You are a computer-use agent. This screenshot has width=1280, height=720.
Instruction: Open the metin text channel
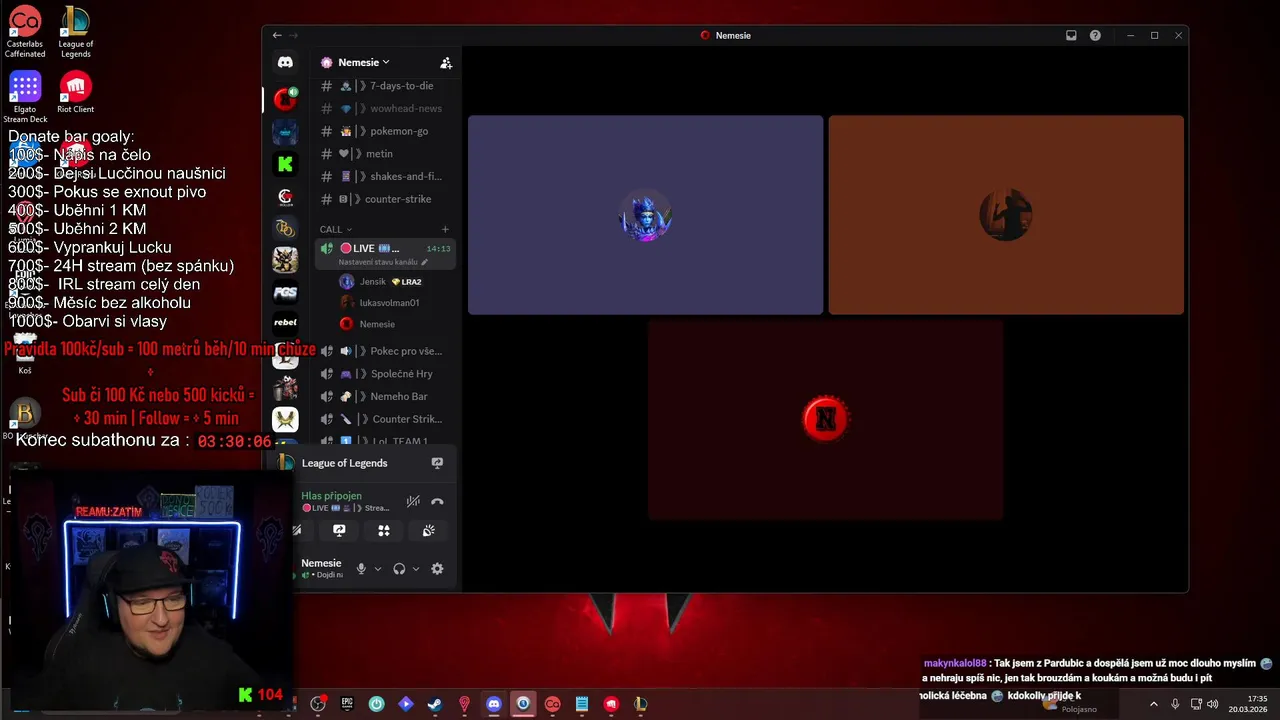pos(385,154)
